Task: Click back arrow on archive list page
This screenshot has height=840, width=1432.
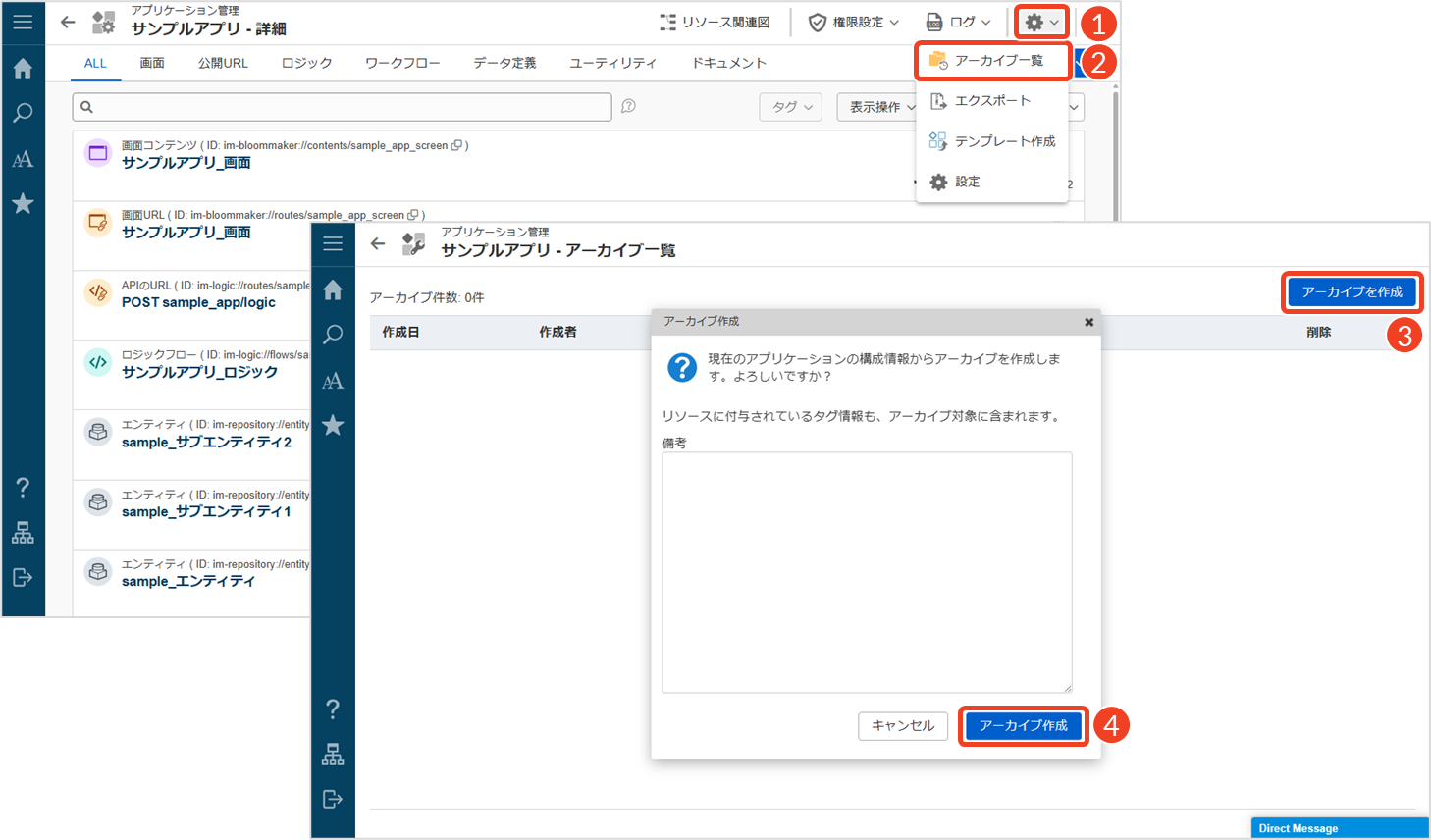Action: [378, 243]
